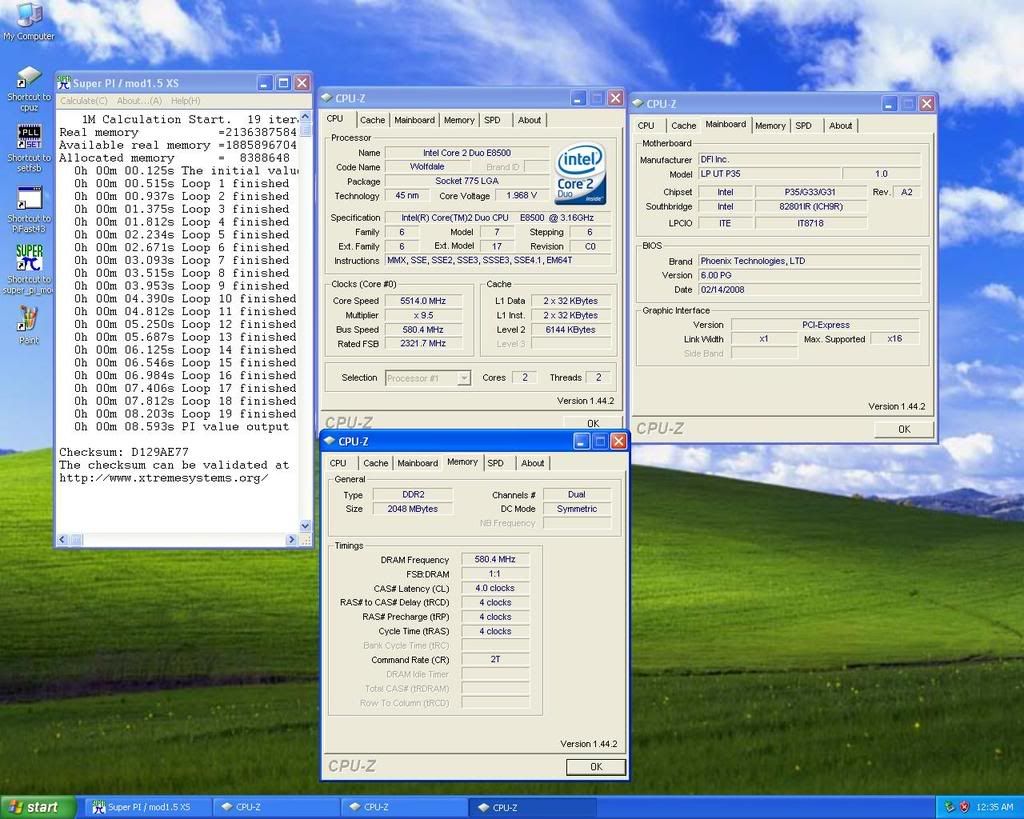Image resolution: width=1024 pixels, height=819 pixels.
Task: Click the red security shield tray icon
Action: coord(964,807)
